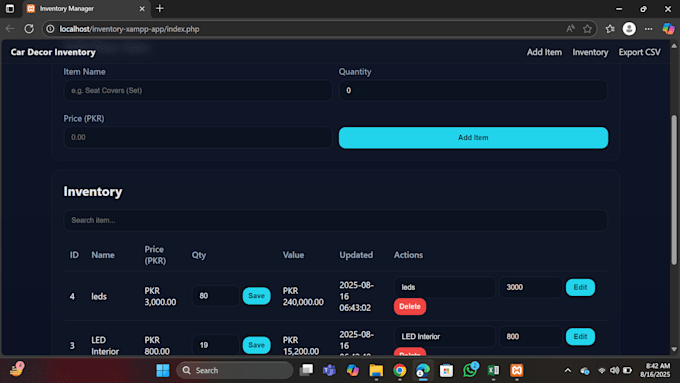Open Task View on the taskbar

[x=306, y=370]
